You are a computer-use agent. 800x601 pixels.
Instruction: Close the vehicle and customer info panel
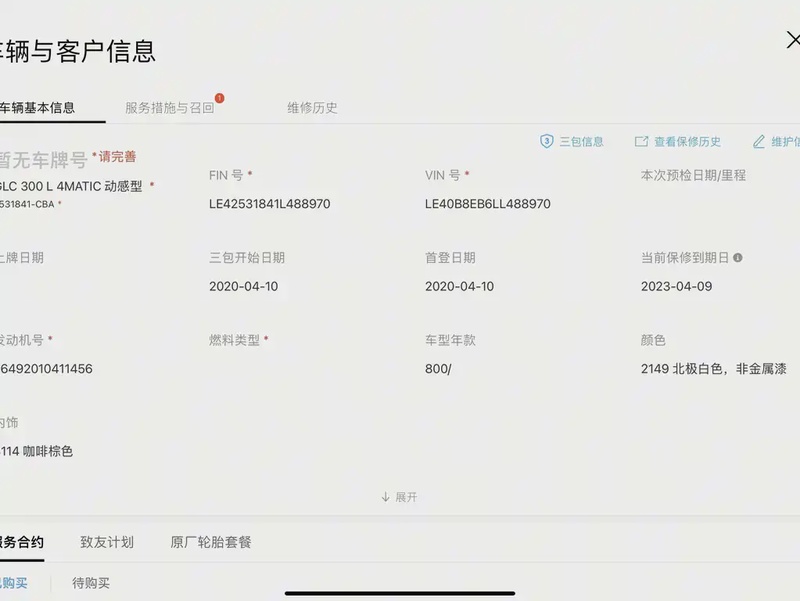(792, 41)
